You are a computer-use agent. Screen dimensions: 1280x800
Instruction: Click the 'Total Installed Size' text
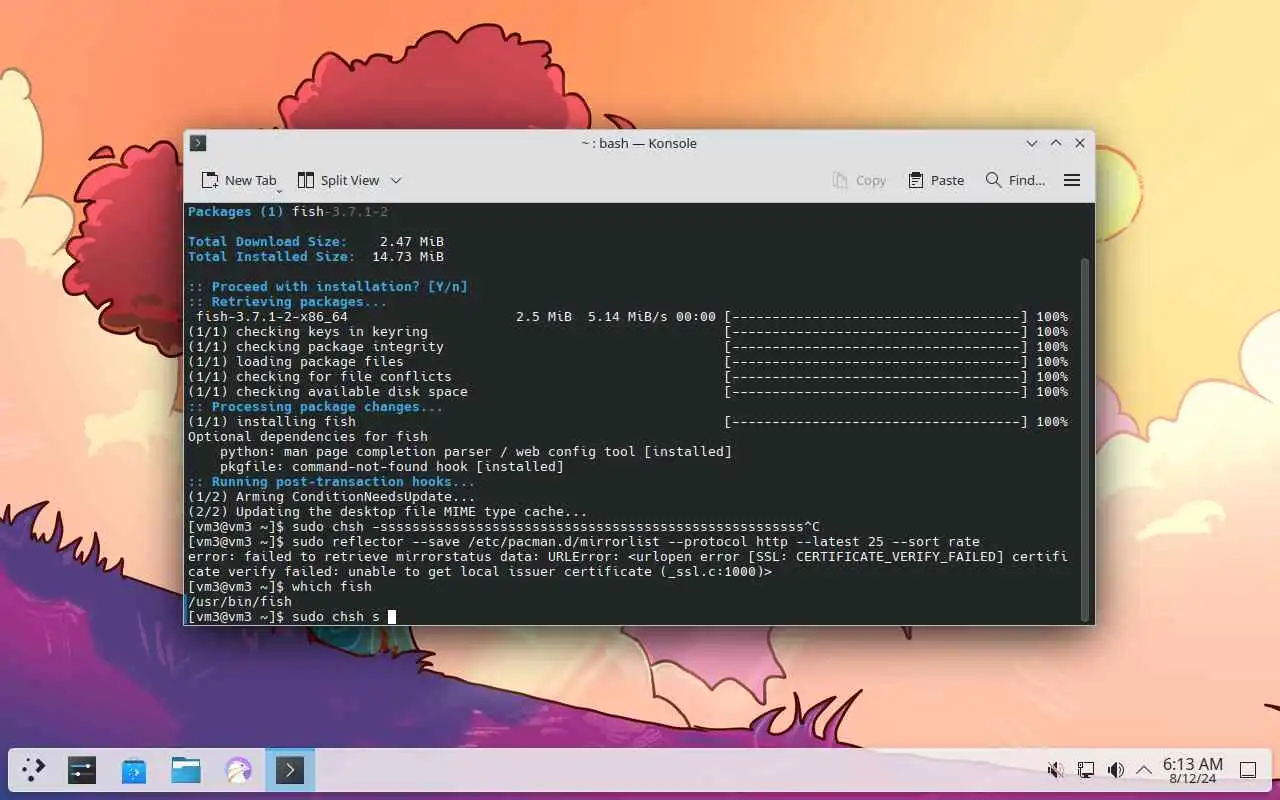pos(271,257)
